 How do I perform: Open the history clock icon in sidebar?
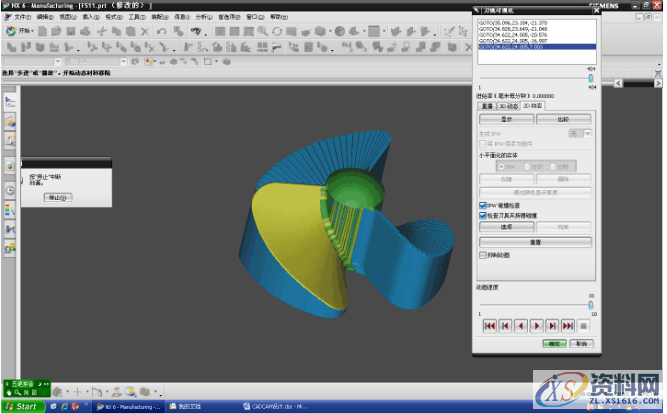10,189
